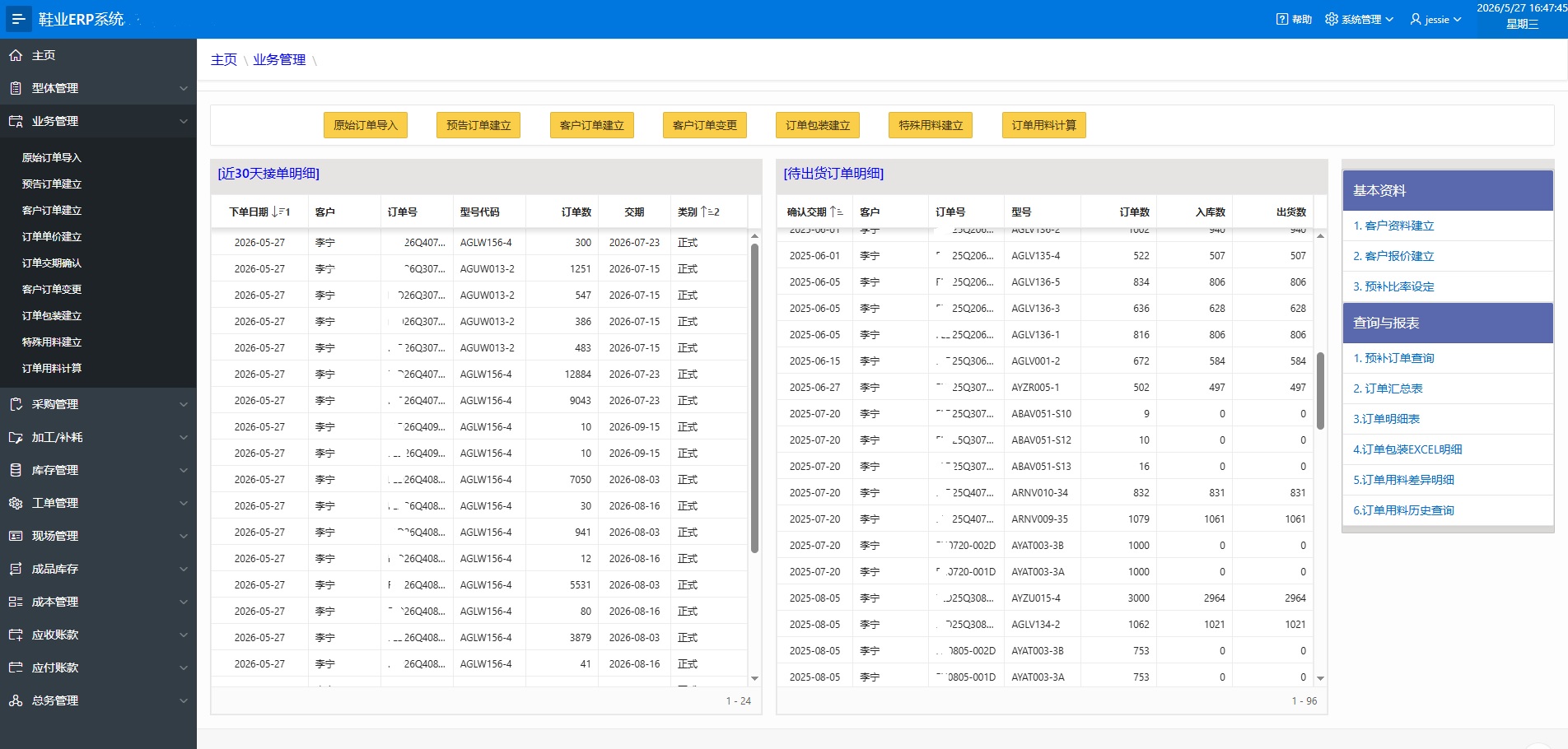The height and width of the screenshot is (749, 1568).
Task: Expand the 库存管理 menu chevron
Action: tap(184, 470)
